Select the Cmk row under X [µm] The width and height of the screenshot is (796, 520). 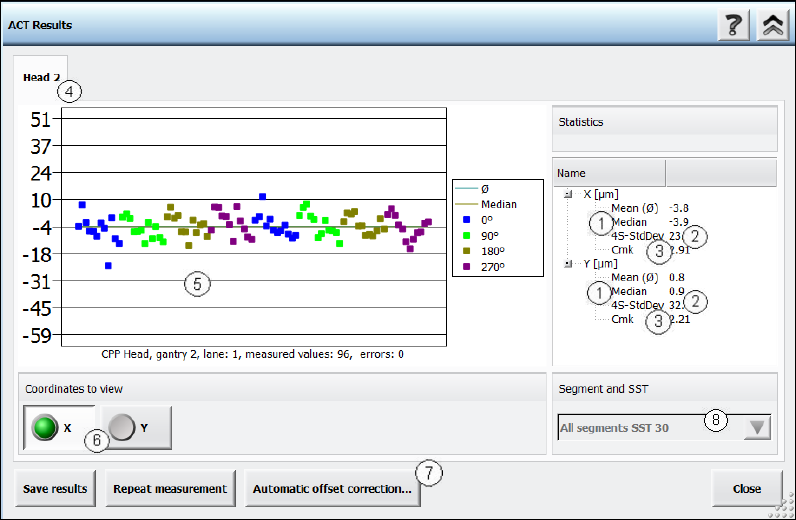click(623, 250)
